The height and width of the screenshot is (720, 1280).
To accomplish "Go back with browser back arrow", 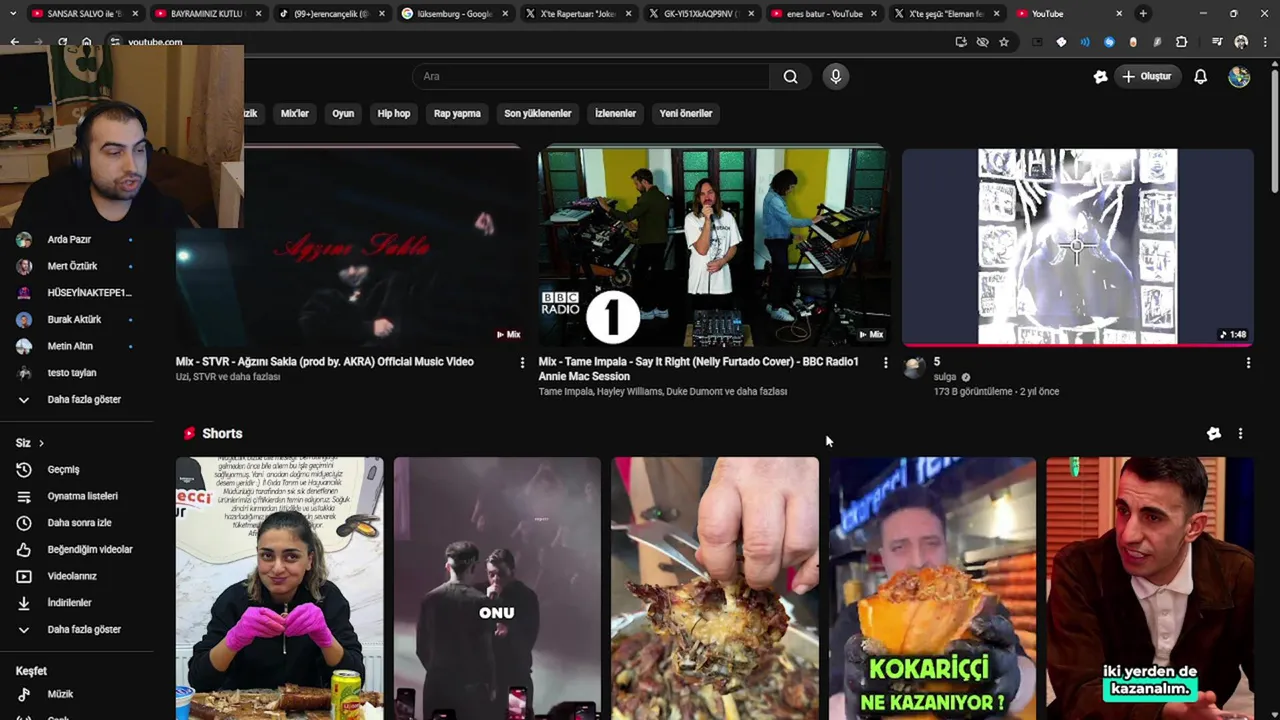I will [x=14, y=42].
